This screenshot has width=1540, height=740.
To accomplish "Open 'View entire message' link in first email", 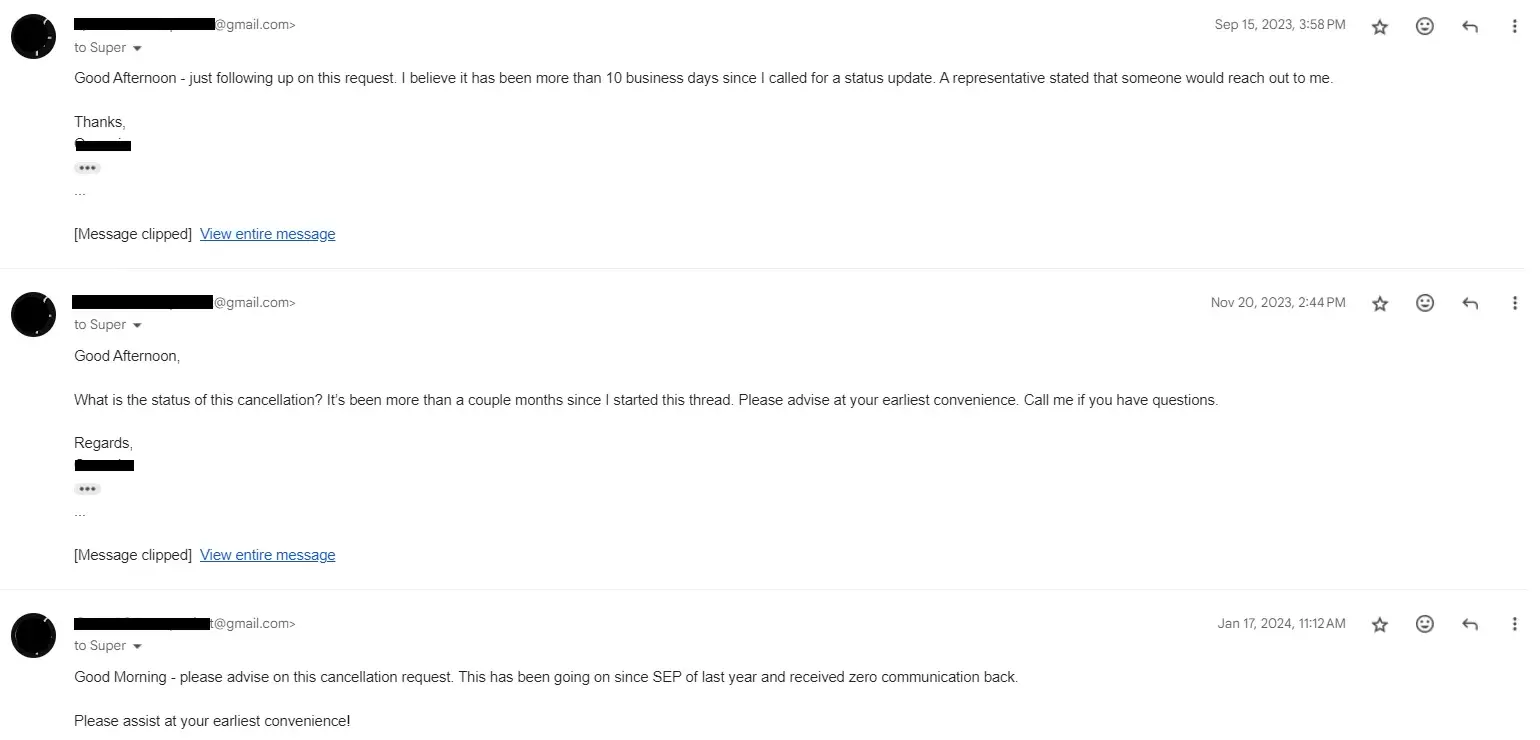I will (x=267, y=234).
